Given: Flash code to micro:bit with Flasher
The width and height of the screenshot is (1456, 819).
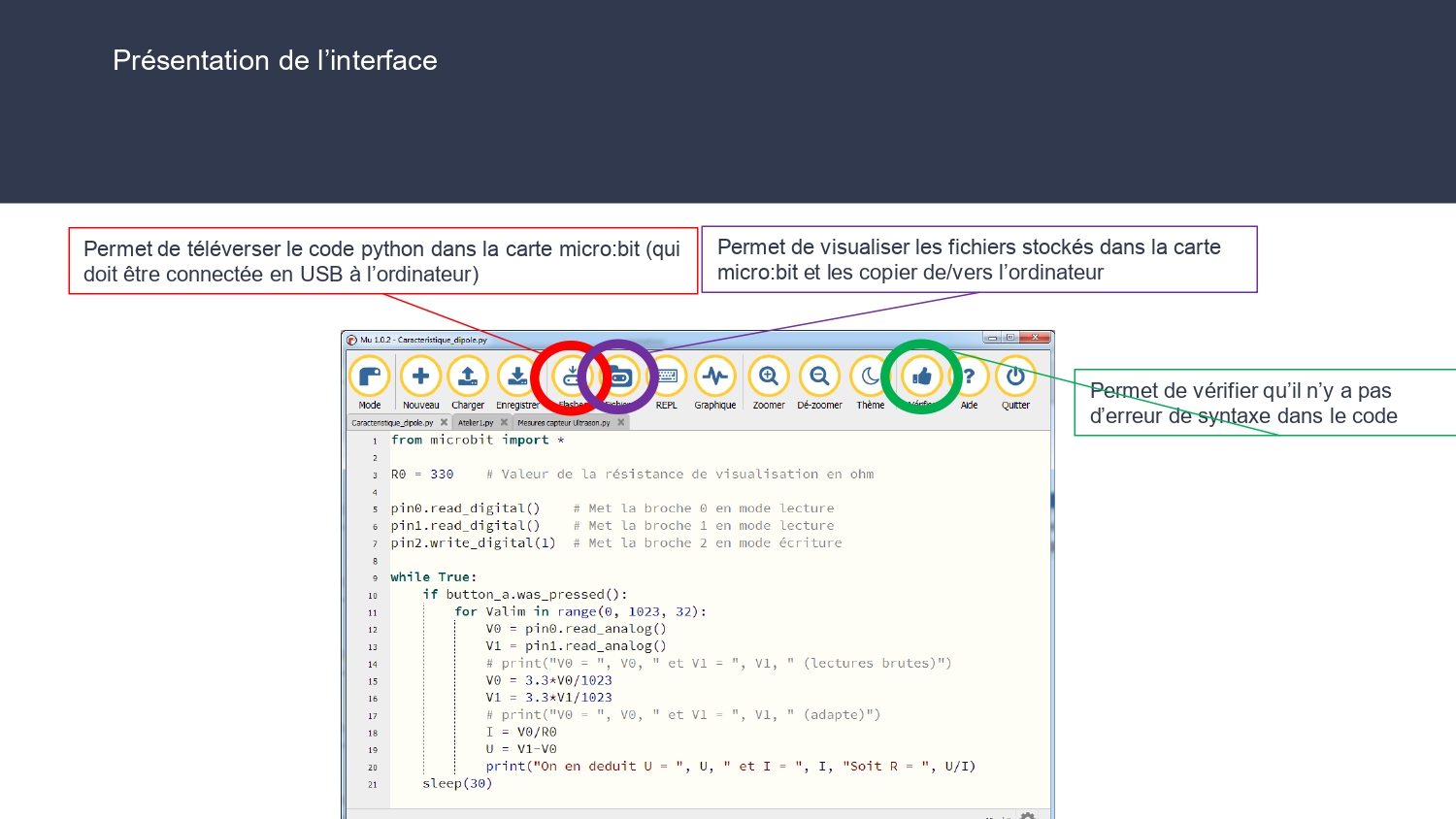Looking at the screenshot, I should coord(572,377).
